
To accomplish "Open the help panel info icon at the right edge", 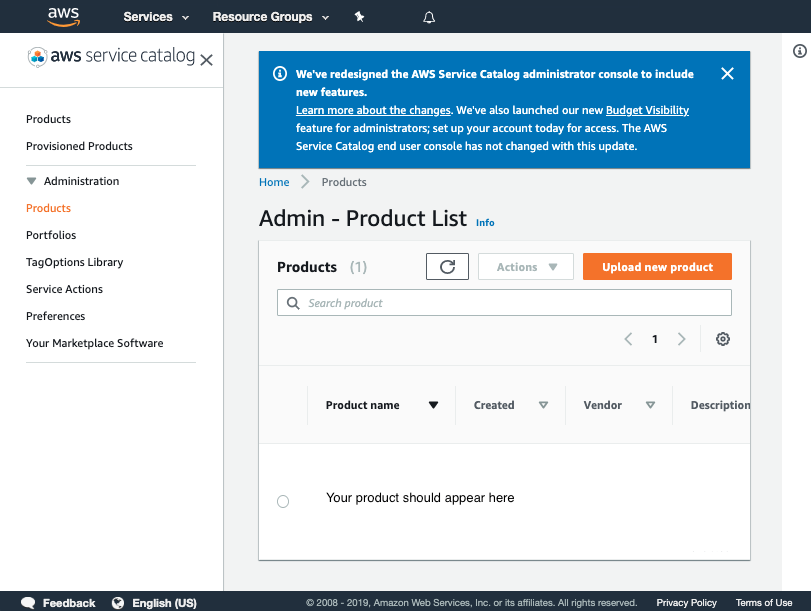I will point(800,51).
